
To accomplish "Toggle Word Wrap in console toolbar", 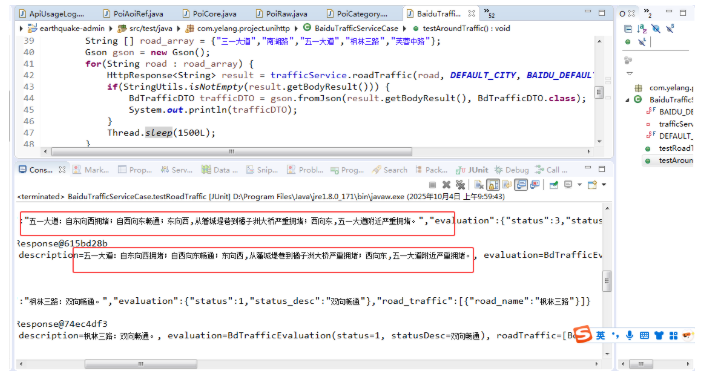I will [x=507, y=185].
